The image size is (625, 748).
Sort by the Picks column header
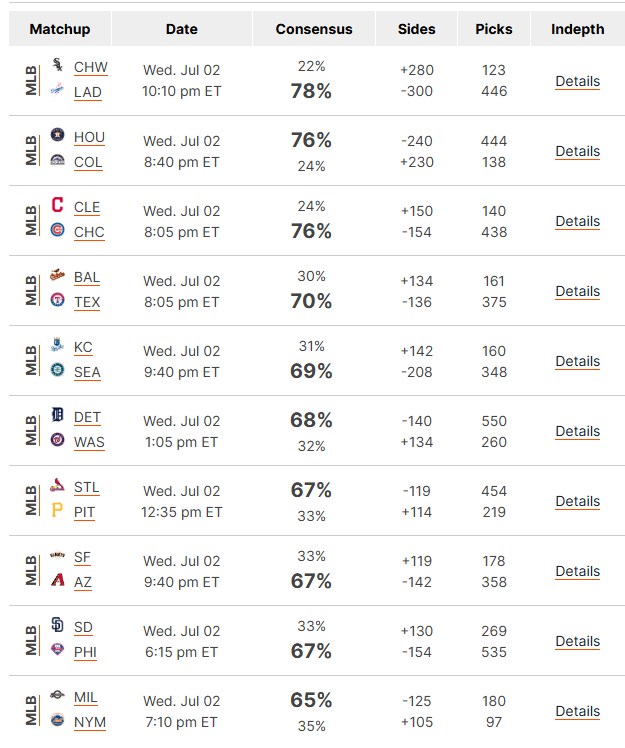tap(494, 29)
